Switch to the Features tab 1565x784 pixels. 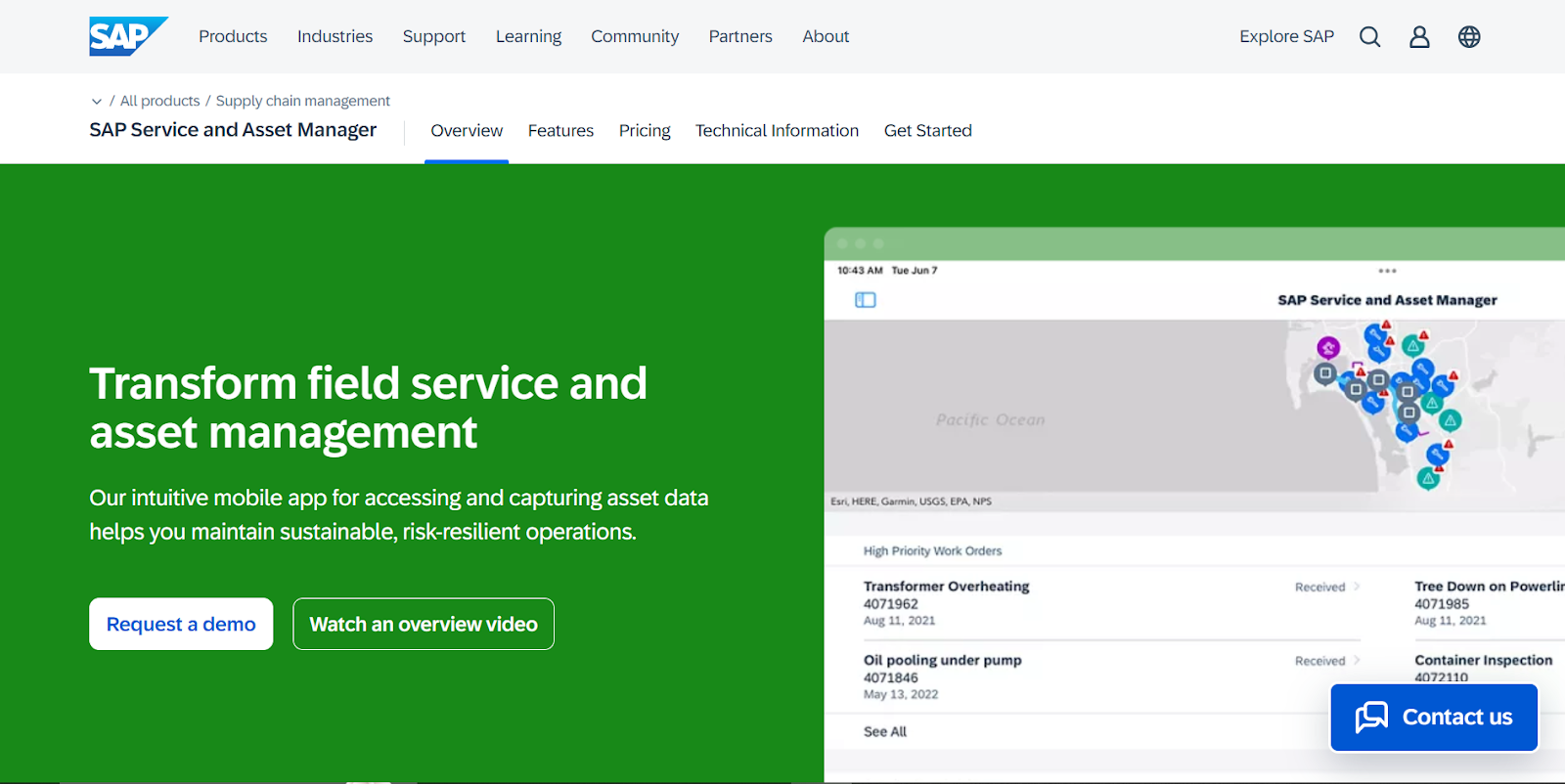click(x=560, y=131)
